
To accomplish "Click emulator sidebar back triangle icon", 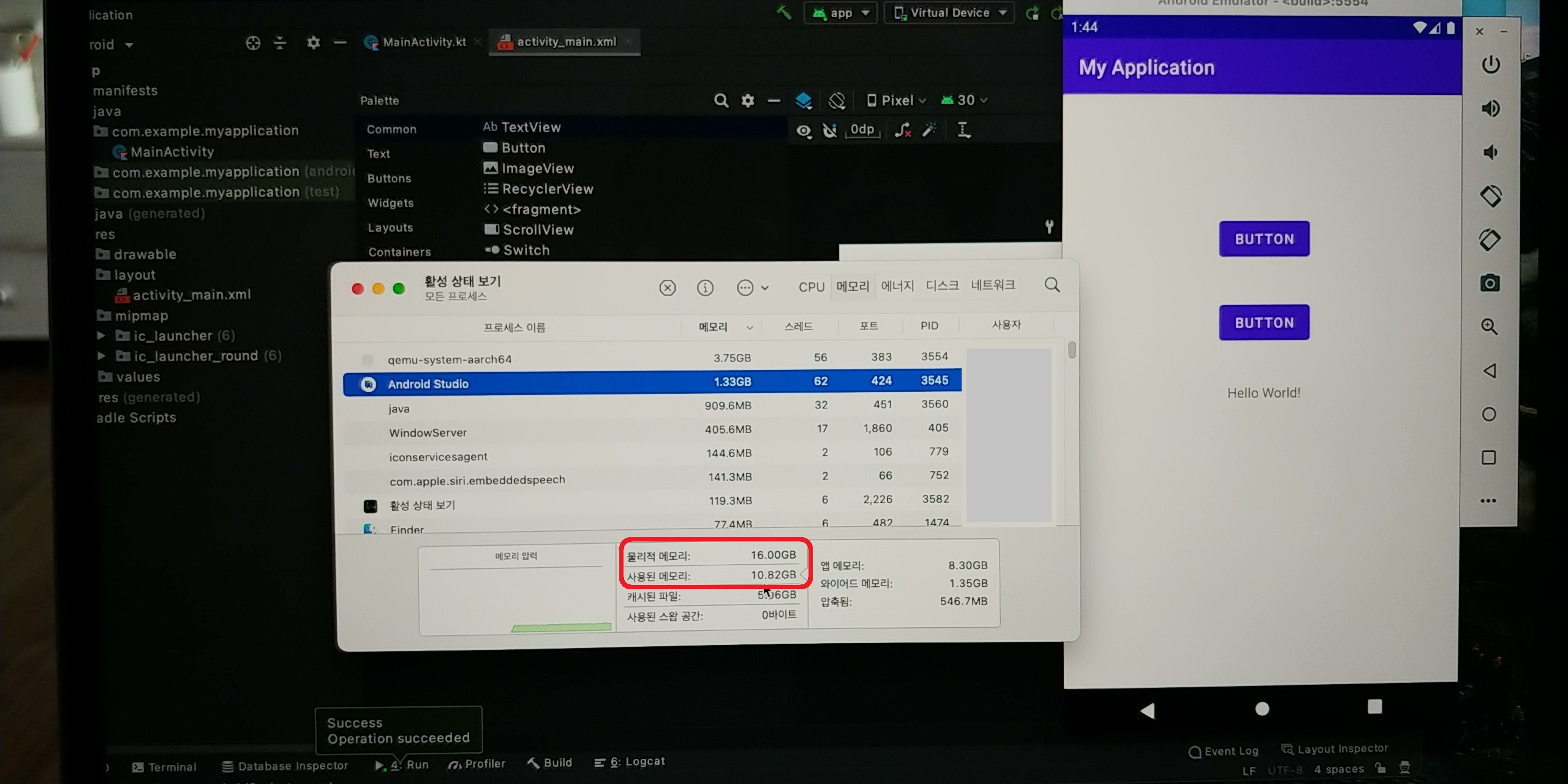I will [1490, 371].
